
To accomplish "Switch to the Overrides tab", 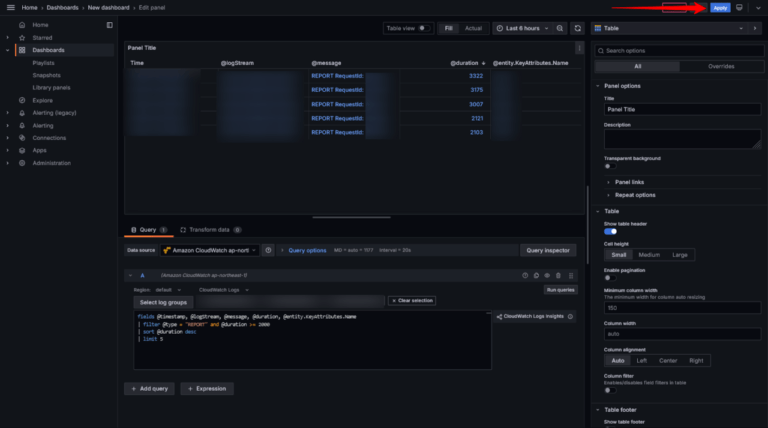I will 721,67.
